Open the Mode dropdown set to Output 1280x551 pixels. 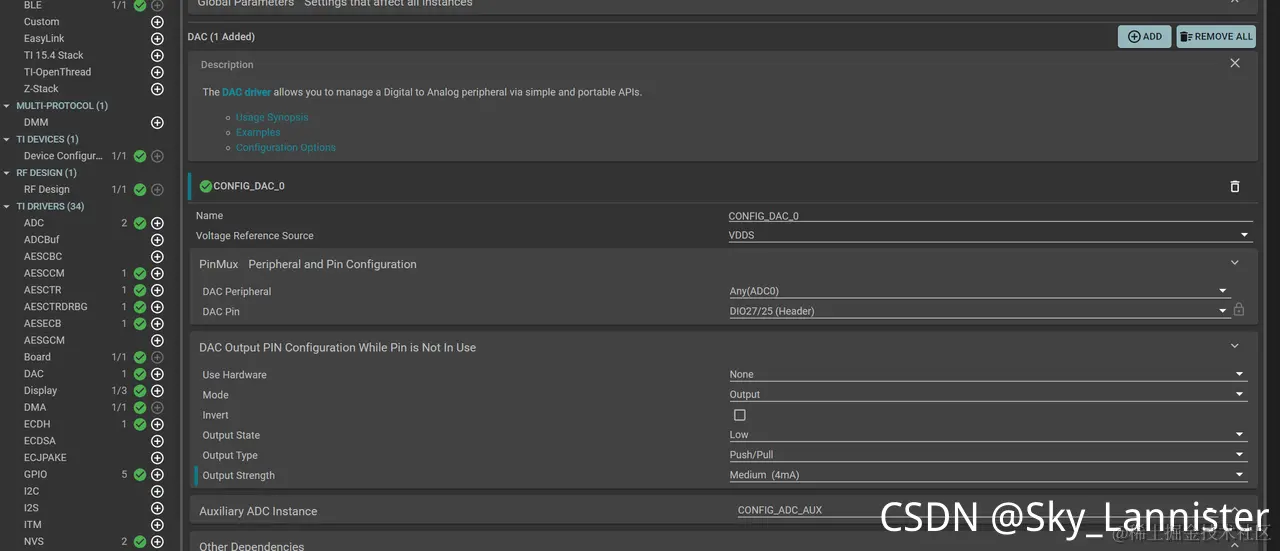[988, 394]
